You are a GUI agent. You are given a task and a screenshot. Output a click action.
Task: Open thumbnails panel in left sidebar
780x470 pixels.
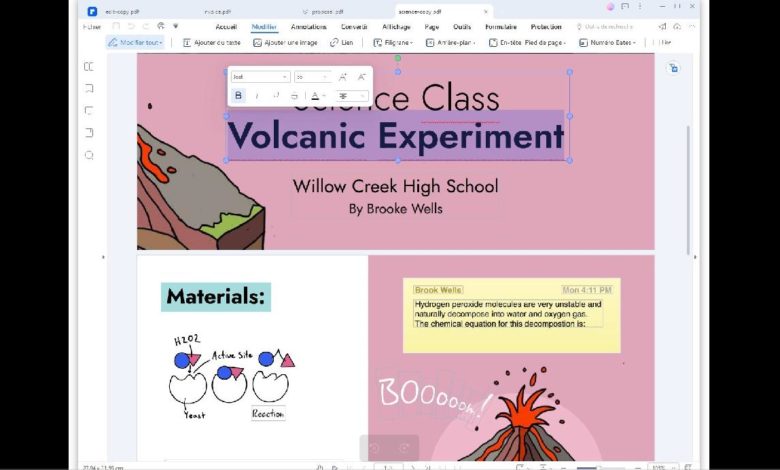pos(89,67)
